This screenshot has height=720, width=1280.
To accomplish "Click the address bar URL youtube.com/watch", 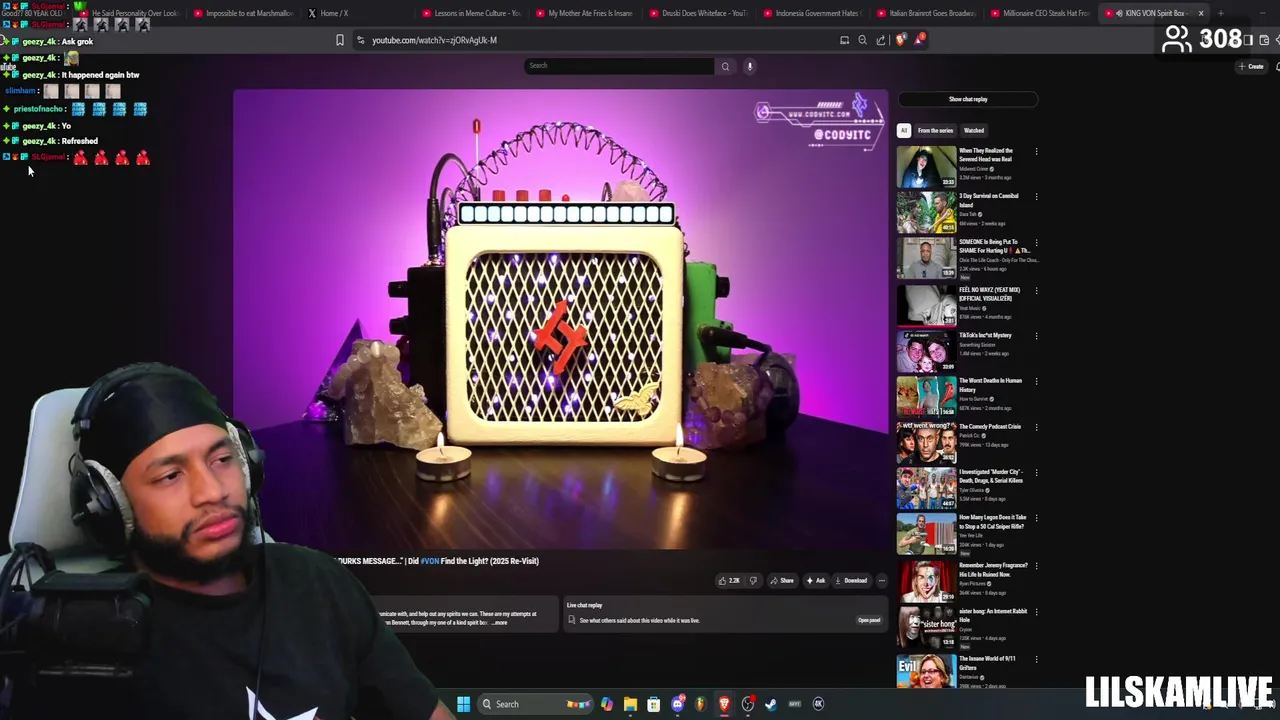I will [434, 40].
